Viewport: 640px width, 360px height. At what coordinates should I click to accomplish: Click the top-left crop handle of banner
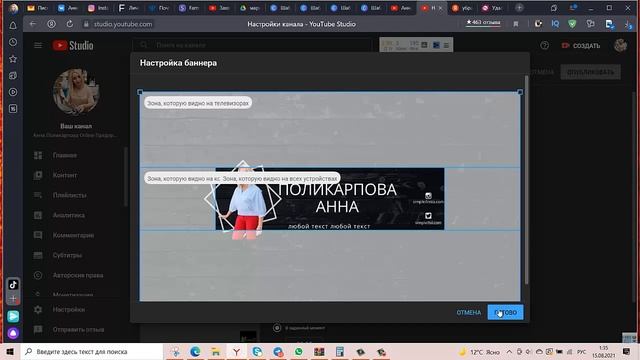140,92
